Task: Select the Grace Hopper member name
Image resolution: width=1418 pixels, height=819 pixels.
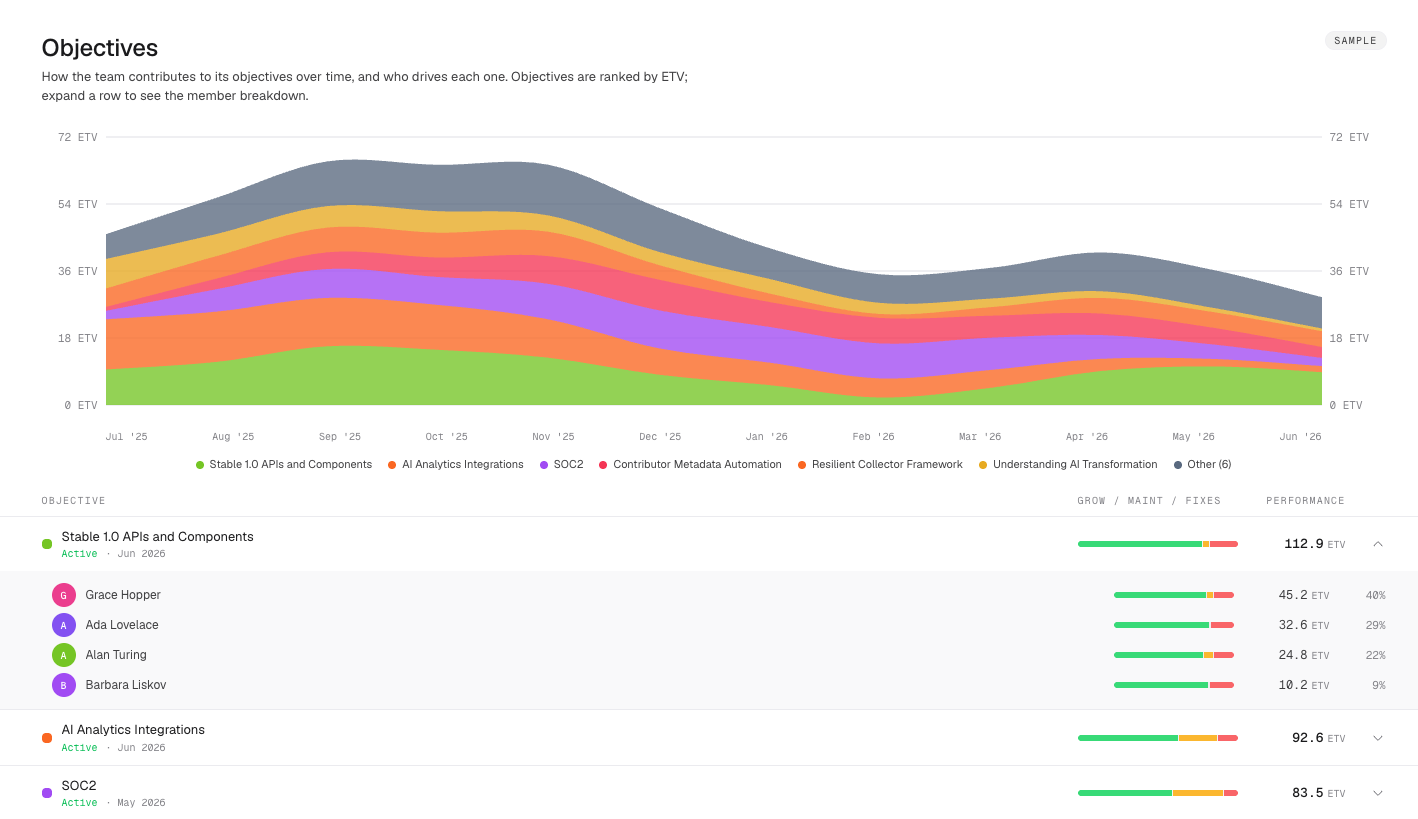Action: pos(123,595)
